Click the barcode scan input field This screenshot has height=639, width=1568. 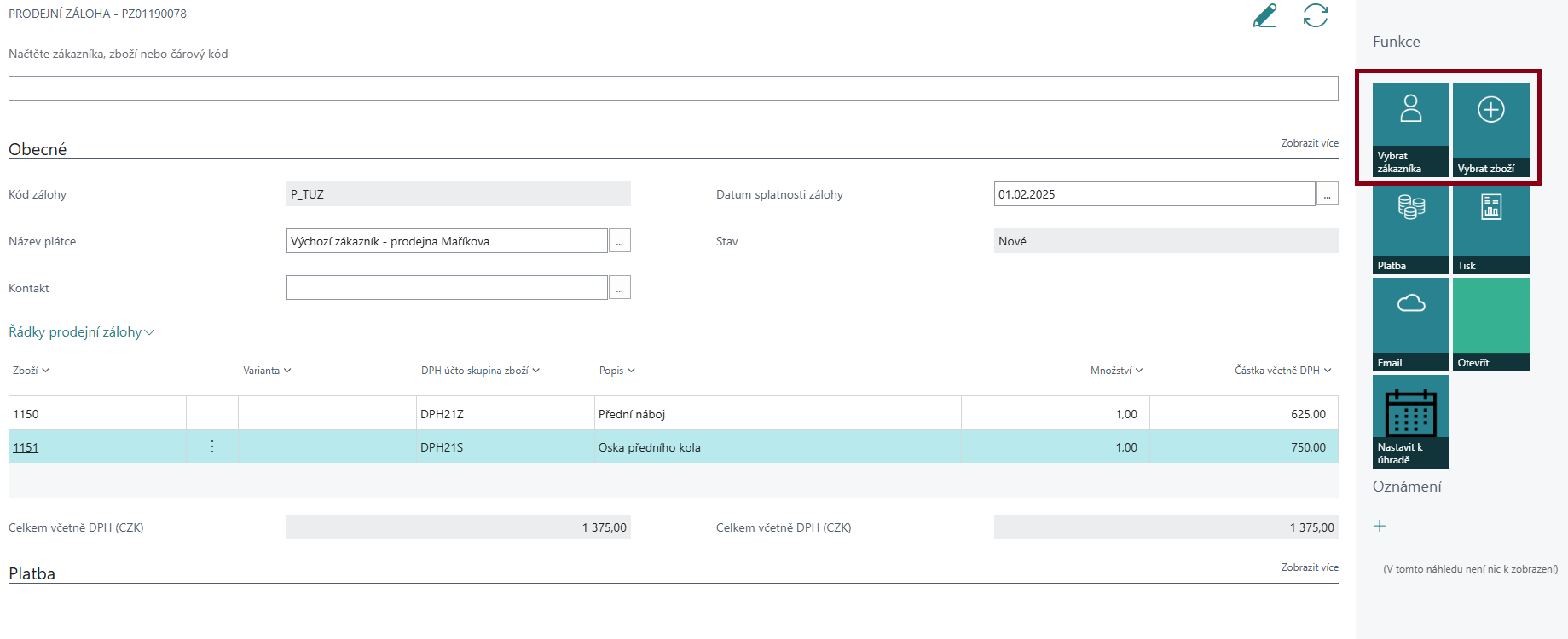point(674,88)
